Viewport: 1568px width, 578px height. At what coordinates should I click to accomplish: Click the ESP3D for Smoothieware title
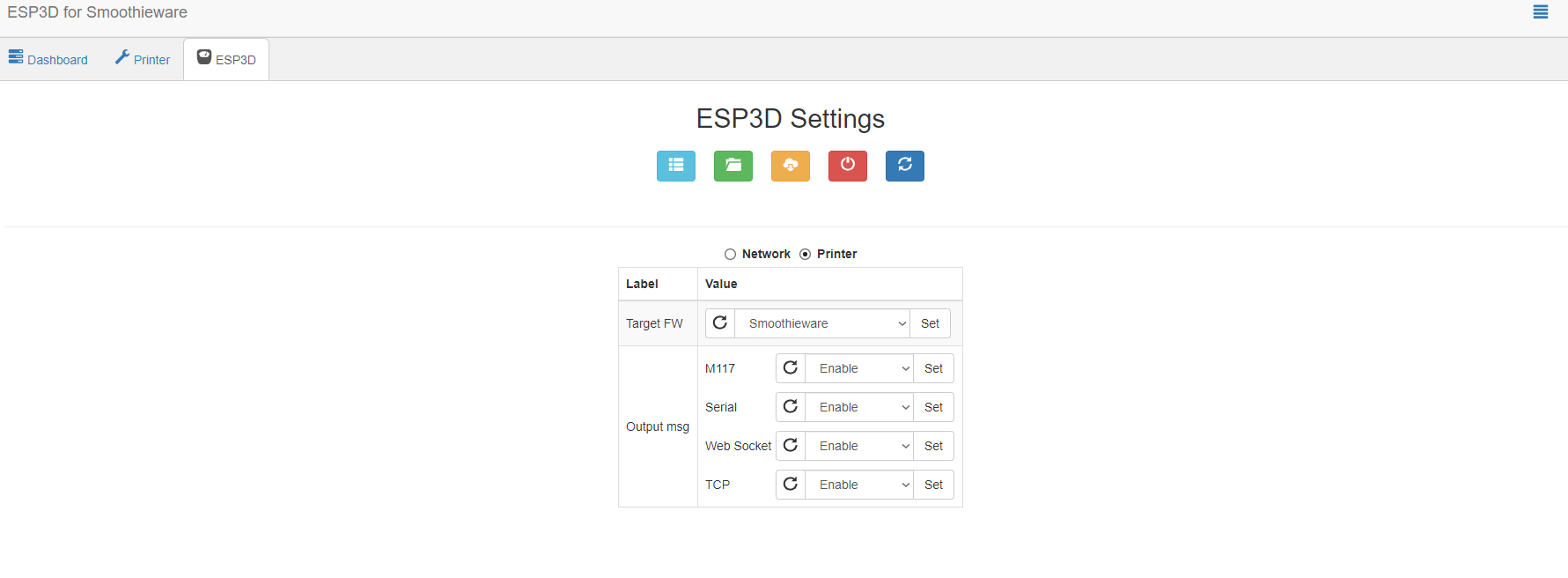click(97, 12)
